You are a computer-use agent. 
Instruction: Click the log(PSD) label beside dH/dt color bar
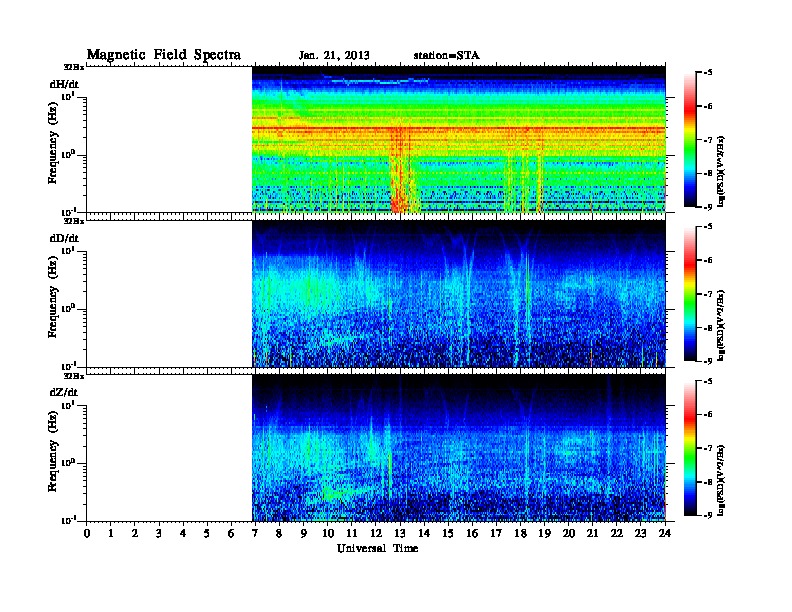pyautogui.click(x=721, y=171)
